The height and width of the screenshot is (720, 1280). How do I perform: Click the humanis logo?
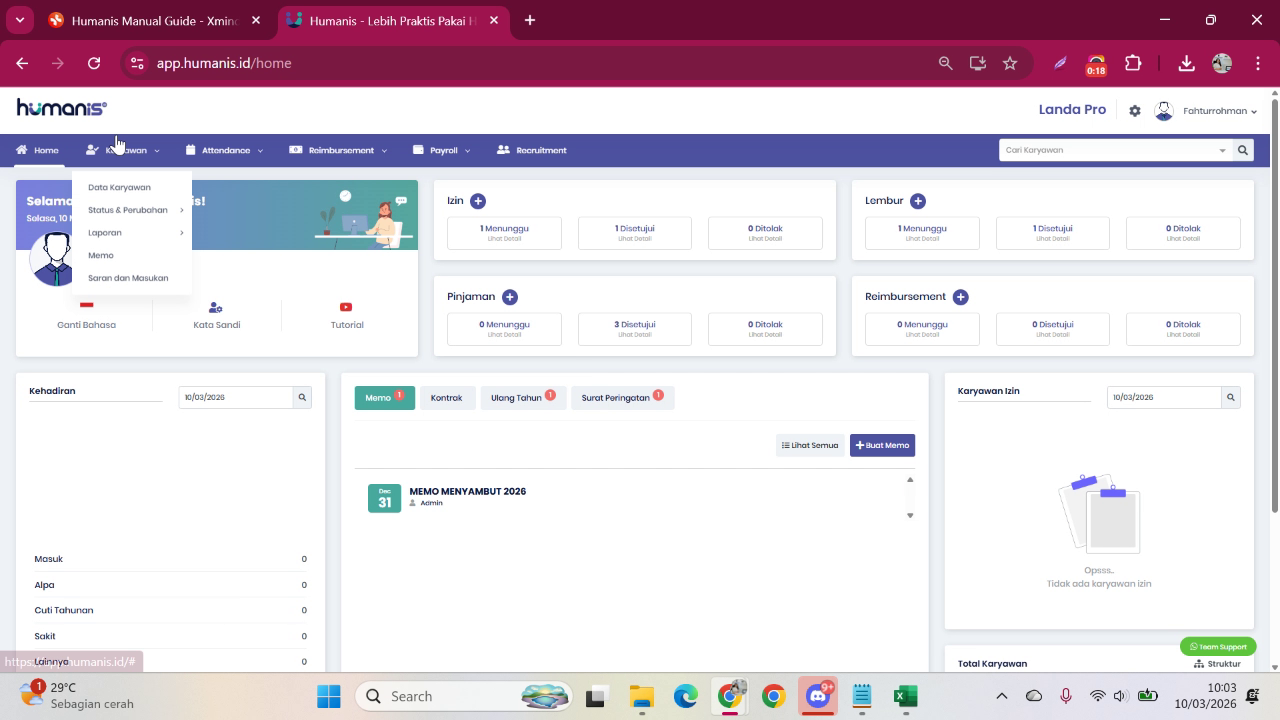click(x=62, y=108)
